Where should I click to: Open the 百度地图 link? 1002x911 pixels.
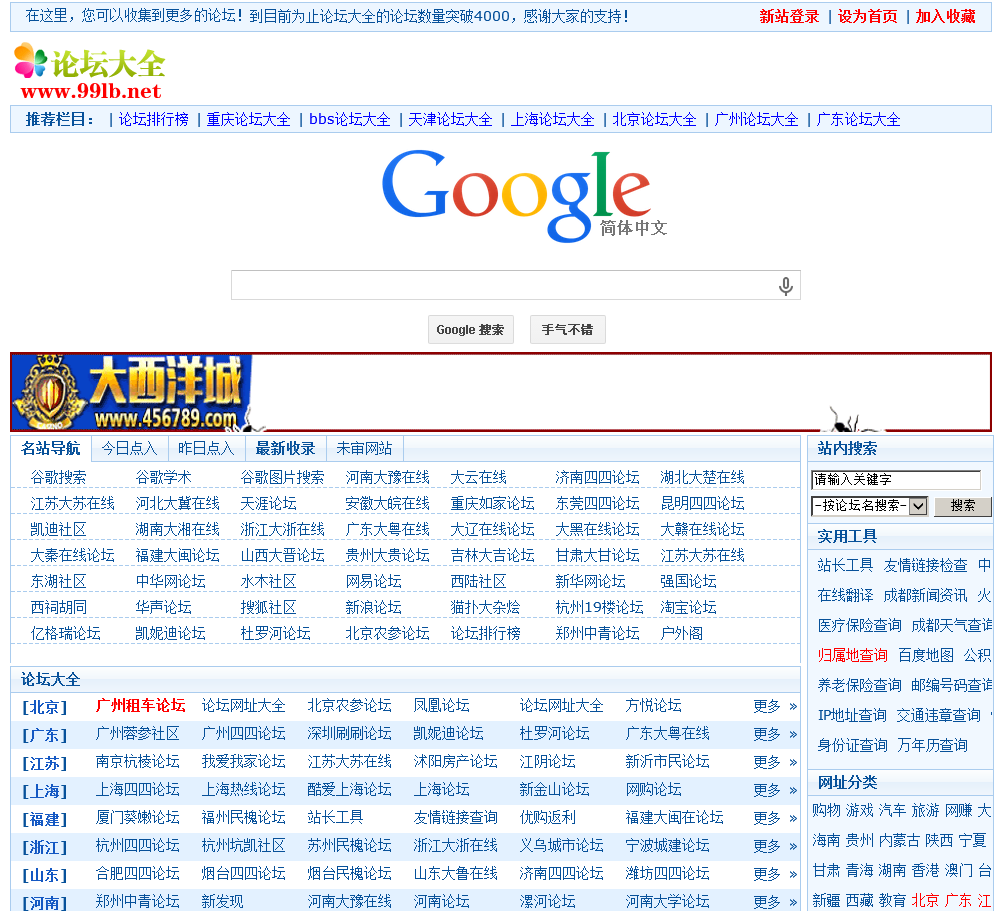(x=925, y=655)
